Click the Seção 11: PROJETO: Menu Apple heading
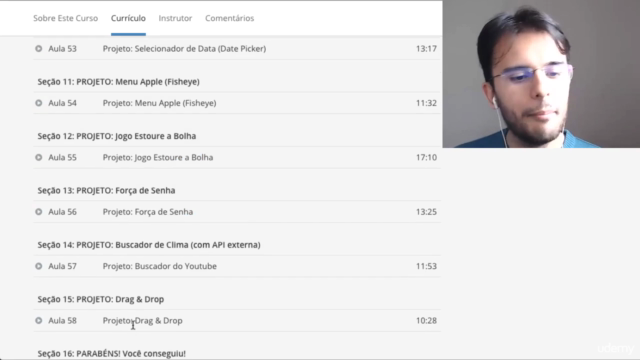Viewport: 640px width, 360px height. [118, 82]
